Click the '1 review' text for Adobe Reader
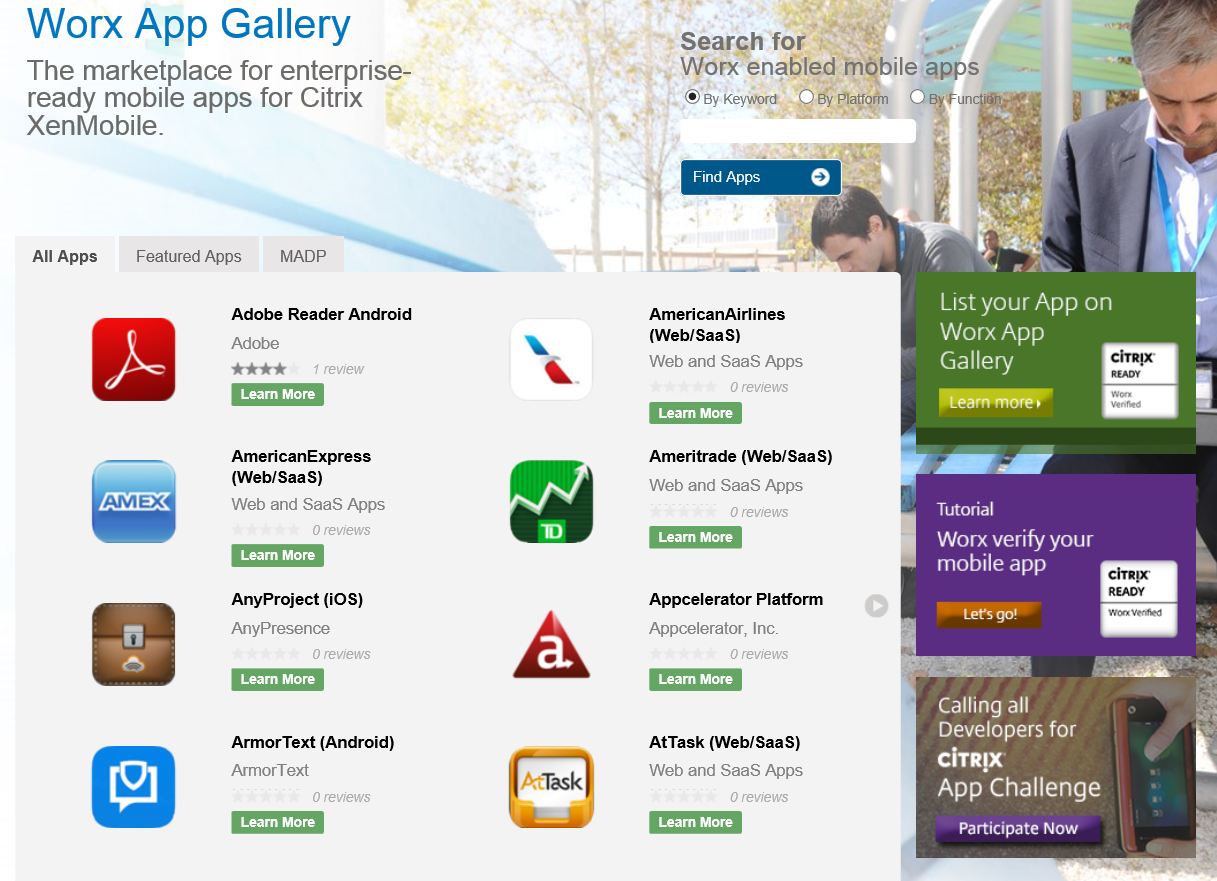1217x881 pixels. pyautogui.click(x=338, y=369)
